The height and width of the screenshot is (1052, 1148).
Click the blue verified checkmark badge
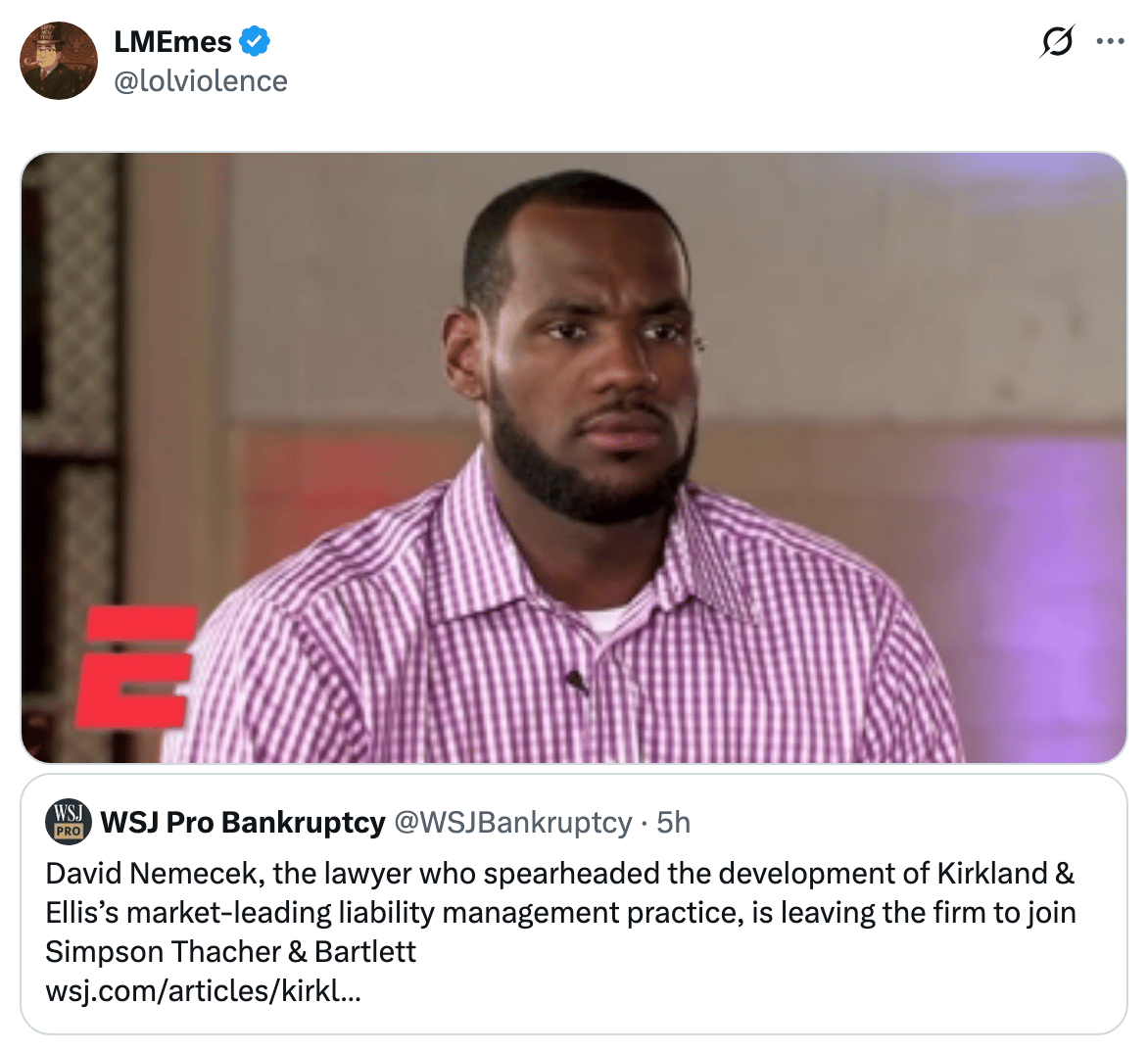pos(255,42)
